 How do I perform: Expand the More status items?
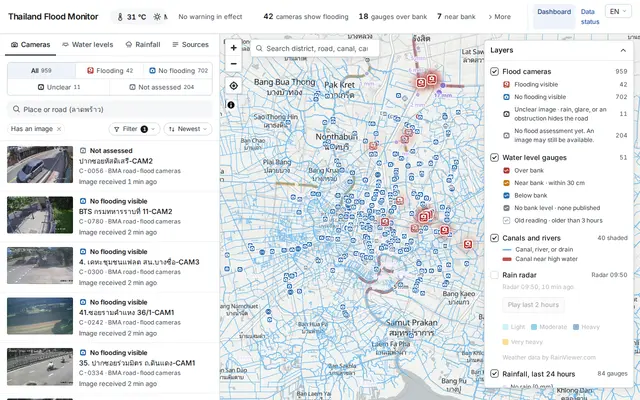(x=499, y=17)
